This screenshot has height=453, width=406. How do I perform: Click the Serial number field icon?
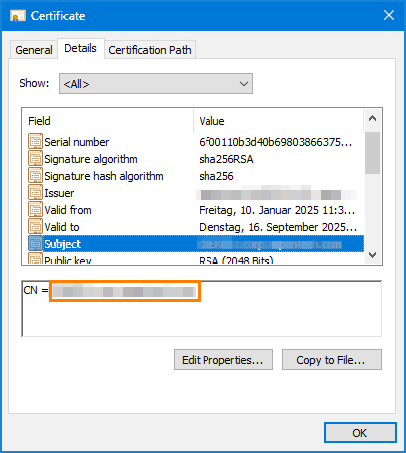tap(35, 141)
